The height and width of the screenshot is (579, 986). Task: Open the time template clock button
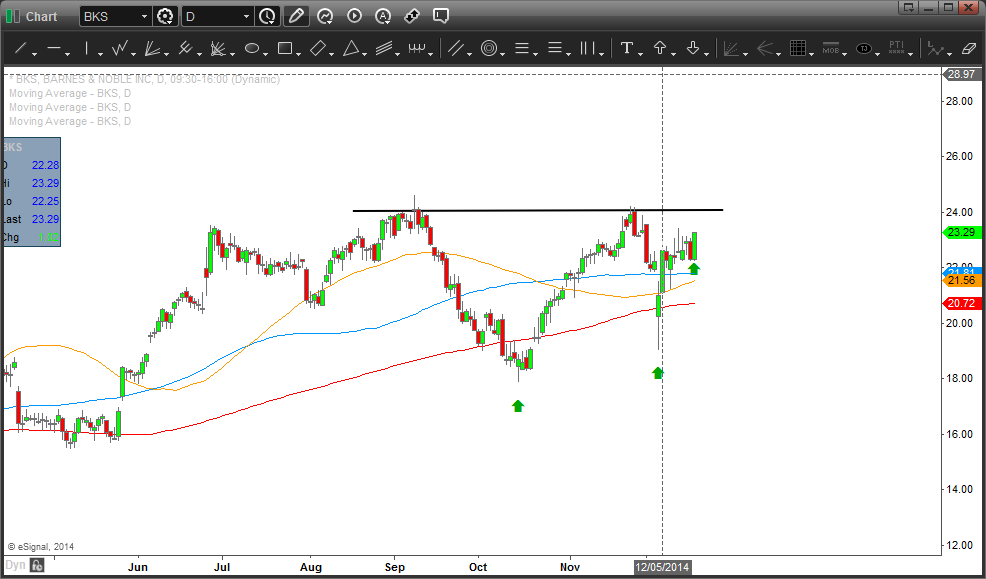(x=267, y=16)
